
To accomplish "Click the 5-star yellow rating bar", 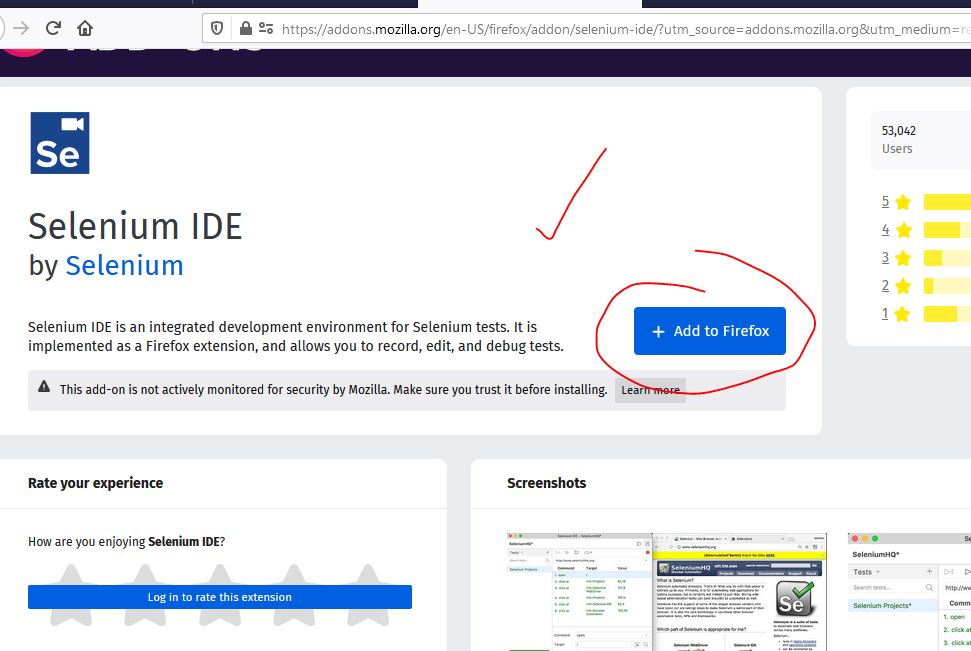I will (x=946, y=202).
